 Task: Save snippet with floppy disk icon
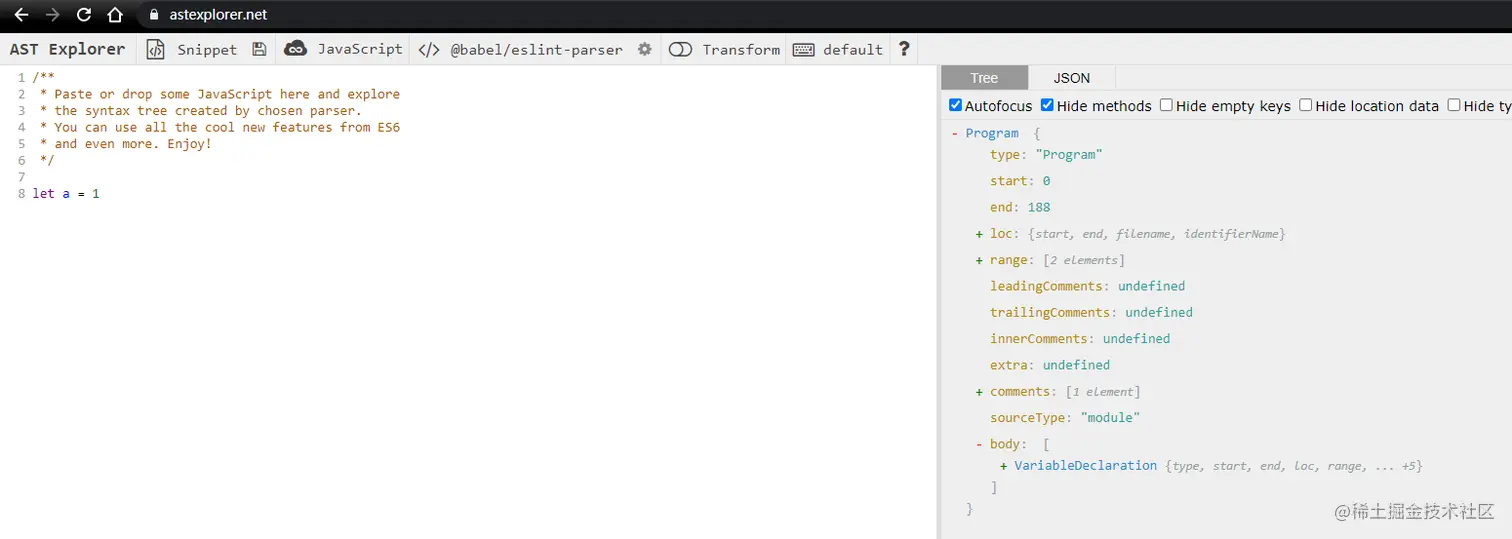(x=260, y=49)
